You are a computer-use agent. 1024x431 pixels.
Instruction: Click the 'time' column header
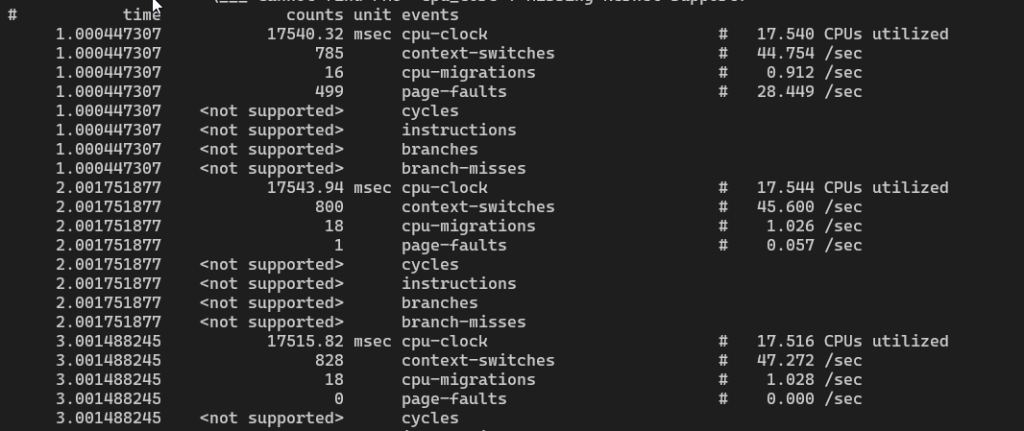(x=142, y=15)
